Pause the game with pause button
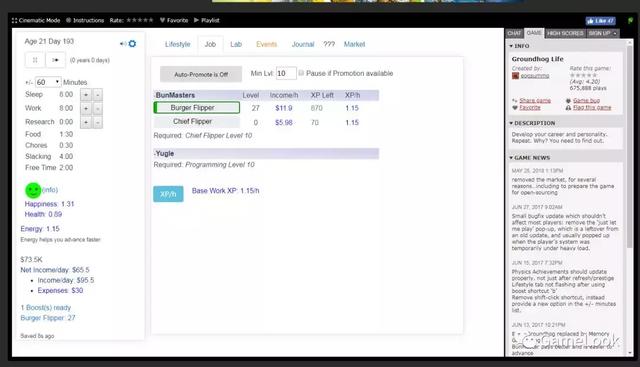Screen dimensions: 640x367 tap(35, 60)
